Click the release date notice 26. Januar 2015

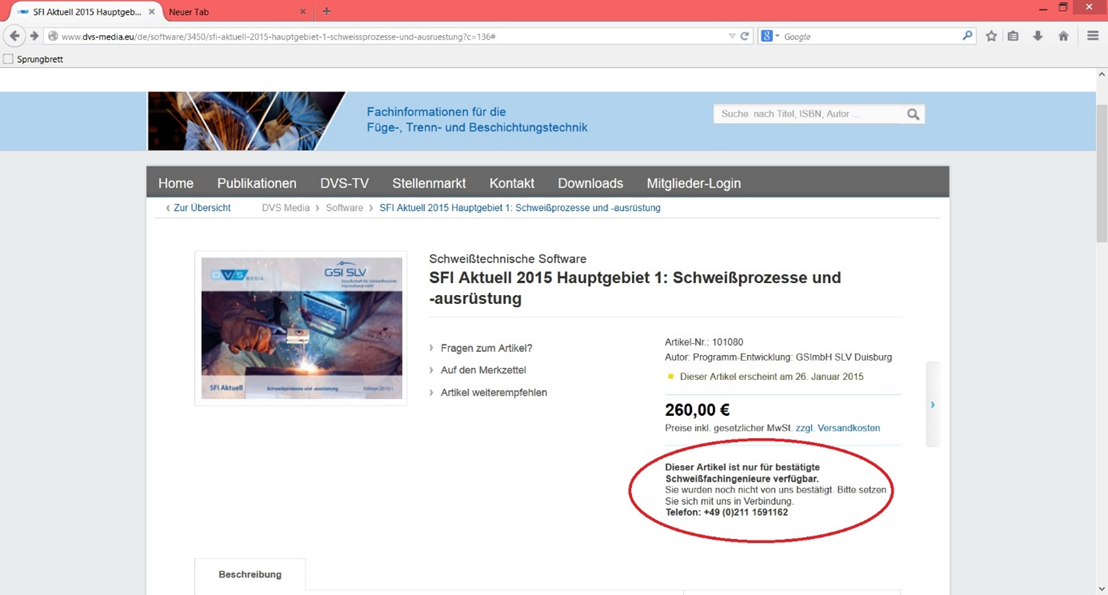tap(772, 377)
